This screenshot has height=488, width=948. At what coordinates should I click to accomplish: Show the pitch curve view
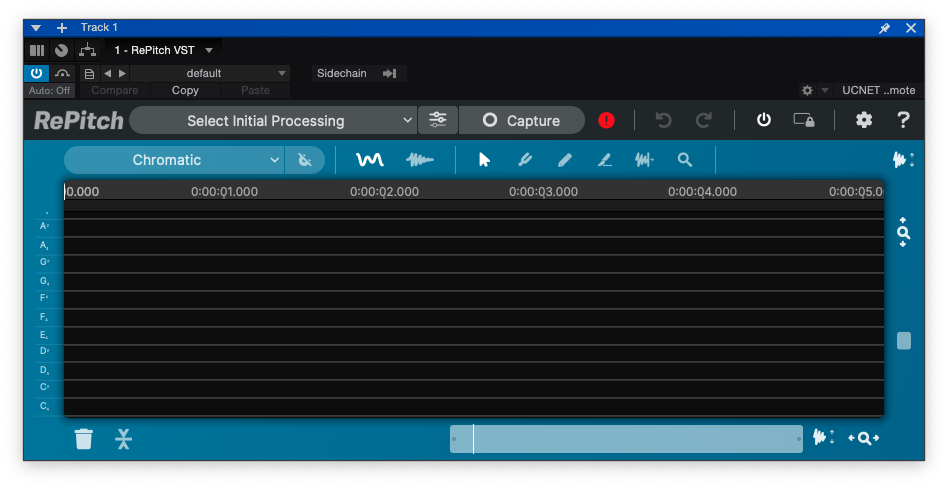(369, 160)
